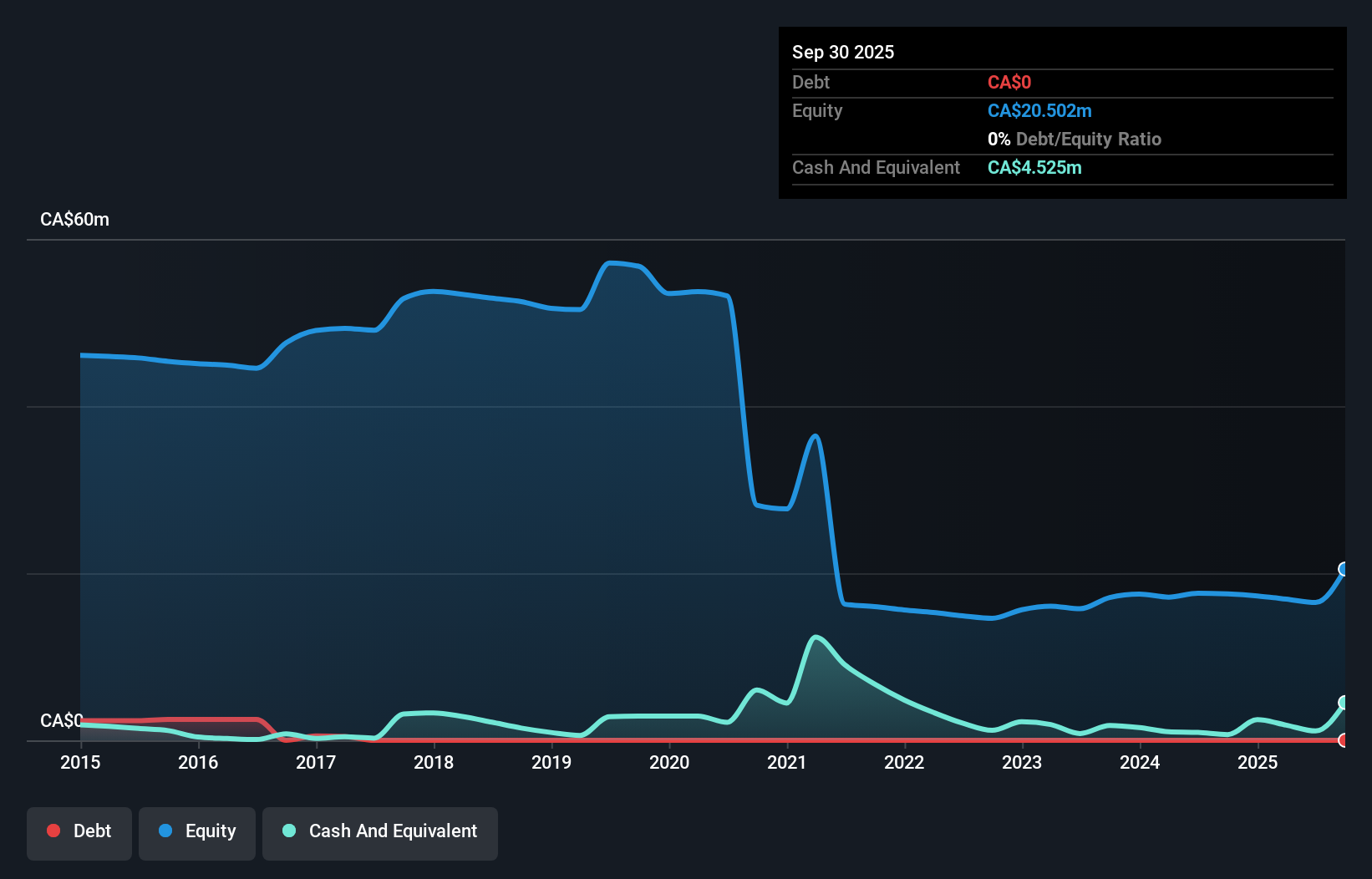Click the teal Cash And Equivalent legend dot
The height and width of the screenshot is (879, 1372).
[287, 831]
